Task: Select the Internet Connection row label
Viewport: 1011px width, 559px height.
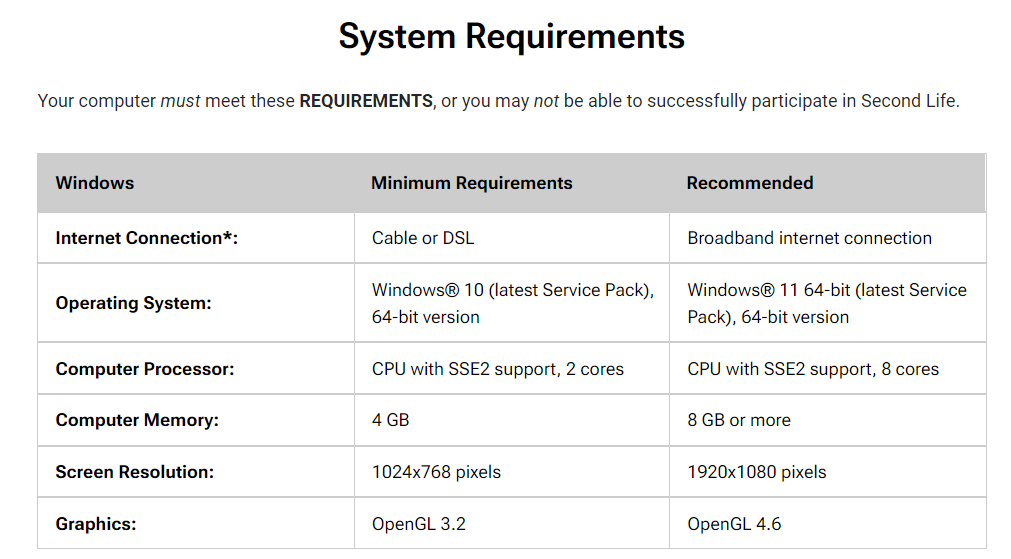Action: (x=146, y=238)
